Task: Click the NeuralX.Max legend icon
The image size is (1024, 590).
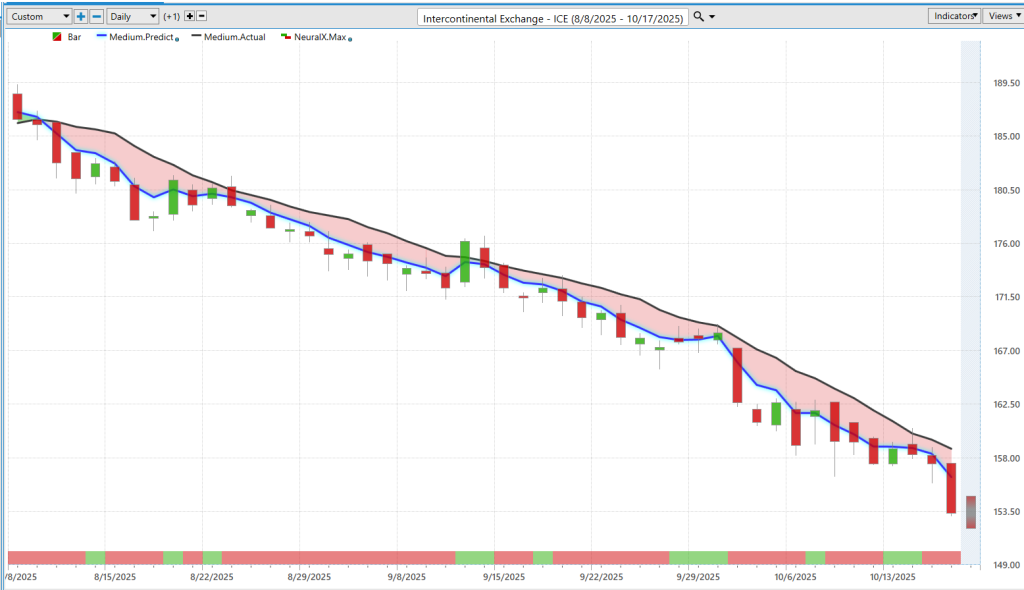Action: [286, 37]
